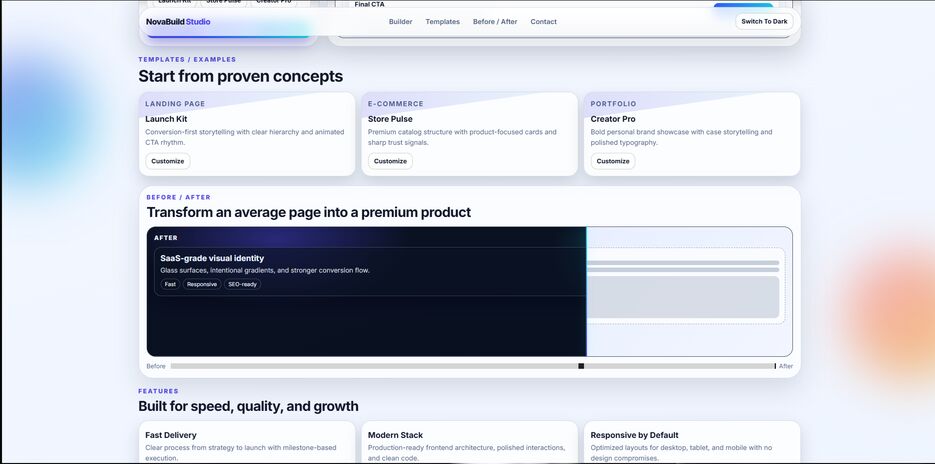The image size is (935, 464).
Task: Click the PORTFOLIO category label
Action: pyautogui.click(x=614, y=104)
